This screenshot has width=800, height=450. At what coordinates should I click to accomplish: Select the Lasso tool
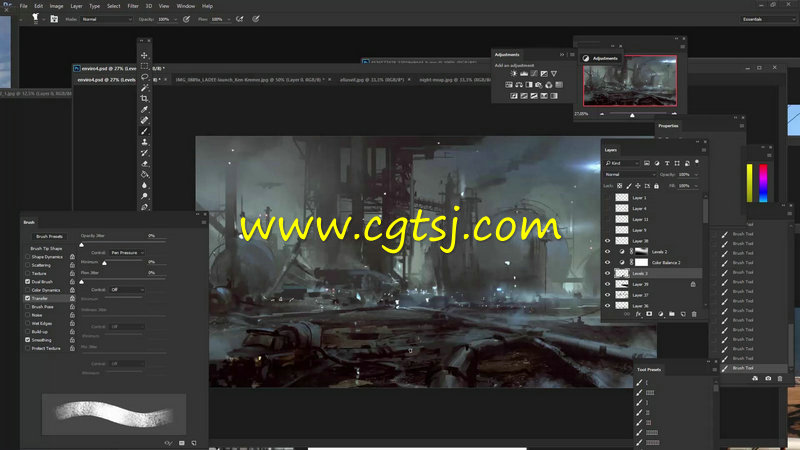tap(144, 77)
